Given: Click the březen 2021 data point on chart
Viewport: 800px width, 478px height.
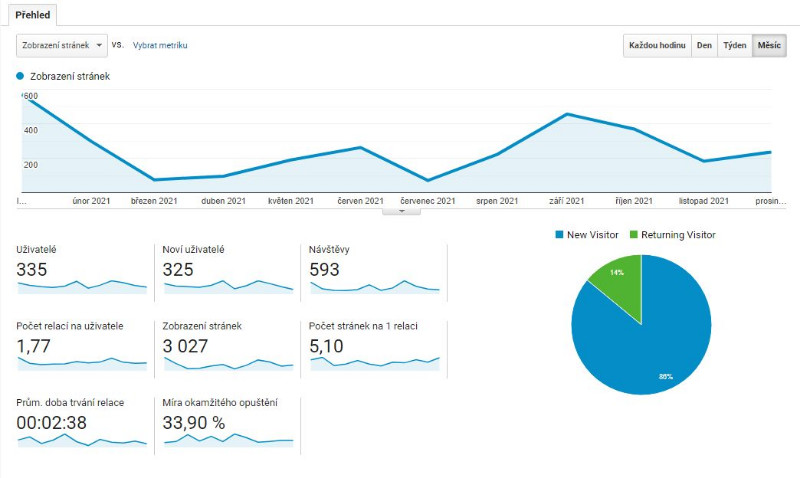Looking at the screenshot, I should (154, 180).
